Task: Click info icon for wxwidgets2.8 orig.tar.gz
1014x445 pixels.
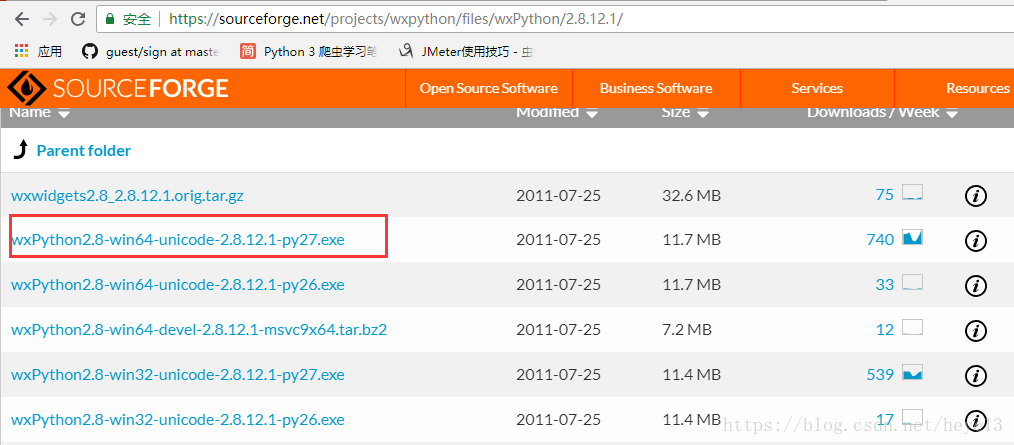Action: [975, 195]
